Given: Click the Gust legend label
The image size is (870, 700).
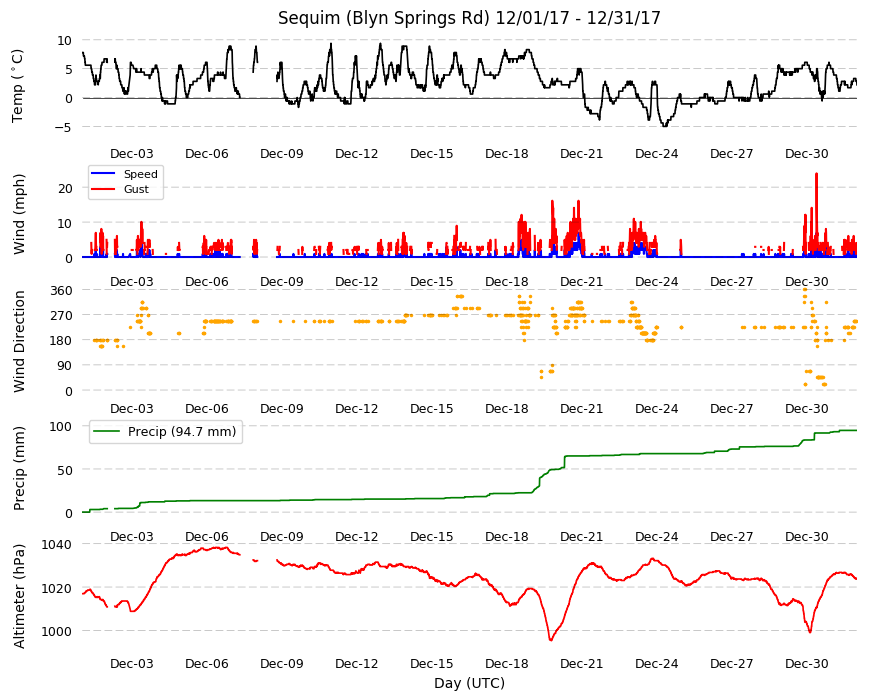Looking at the screenshot, I should point(136,189).
